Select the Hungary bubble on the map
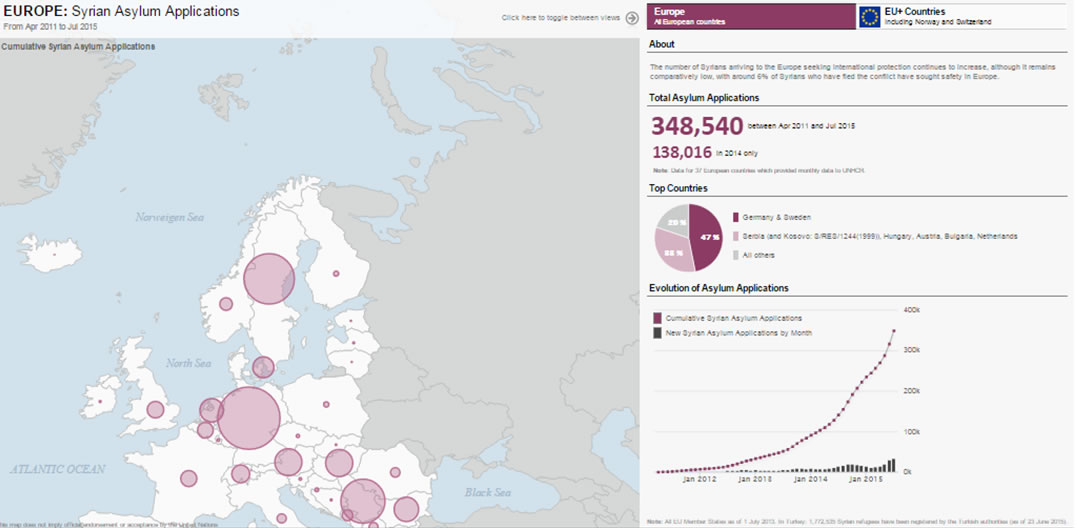The width and height of the screenshot is (1077, 528). point(339,462)
